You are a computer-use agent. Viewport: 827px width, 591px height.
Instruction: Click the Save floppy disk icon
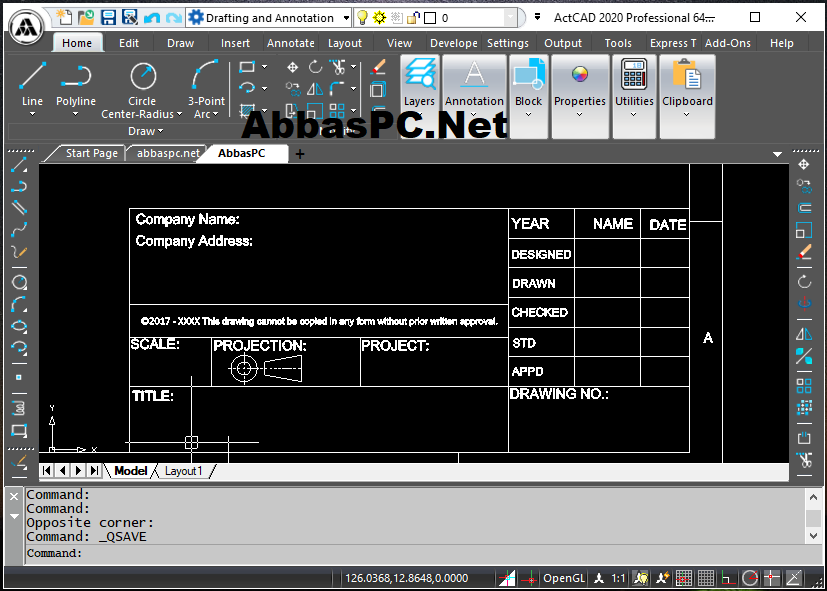pos(108,17)
